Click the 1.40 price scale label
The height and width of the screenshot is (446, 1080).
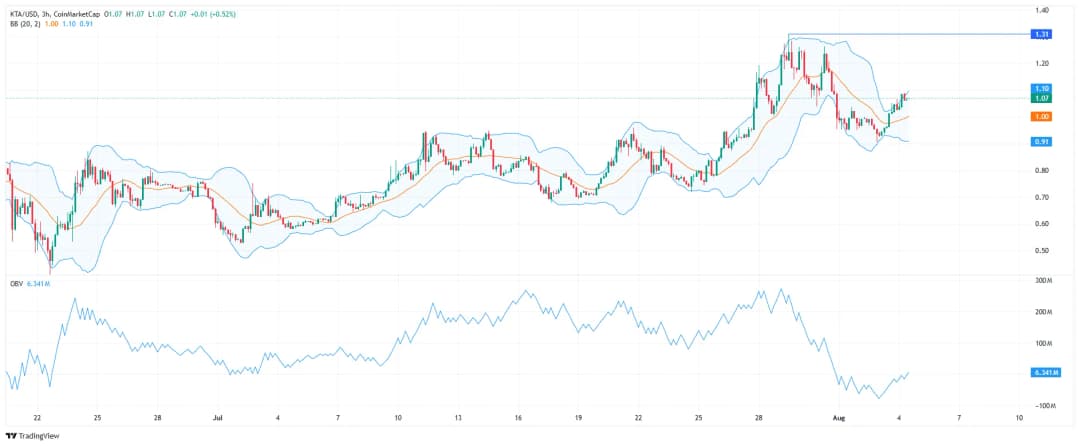click(x=1041, y=10)
